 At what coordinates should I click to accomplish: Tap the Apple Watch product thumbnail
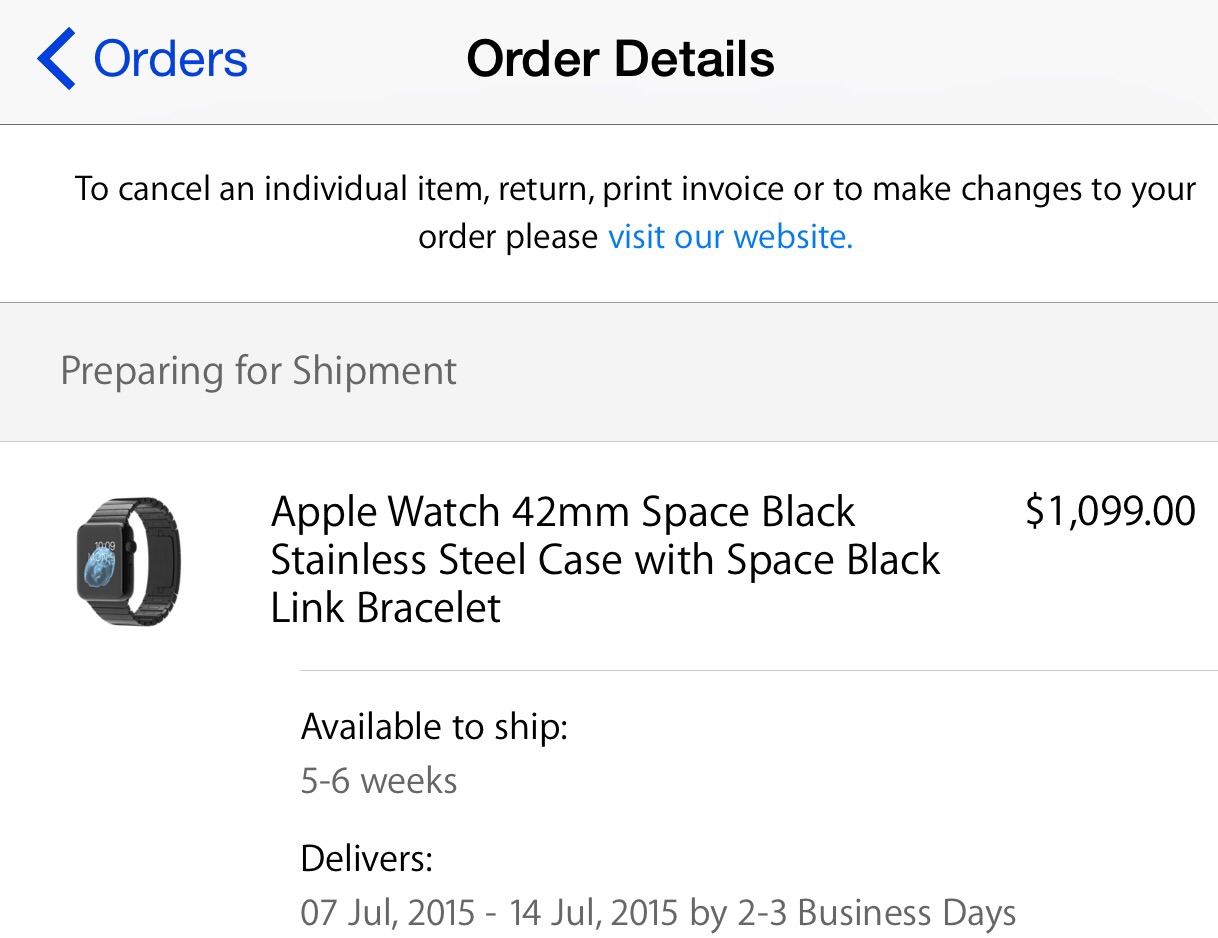(128, 561)
